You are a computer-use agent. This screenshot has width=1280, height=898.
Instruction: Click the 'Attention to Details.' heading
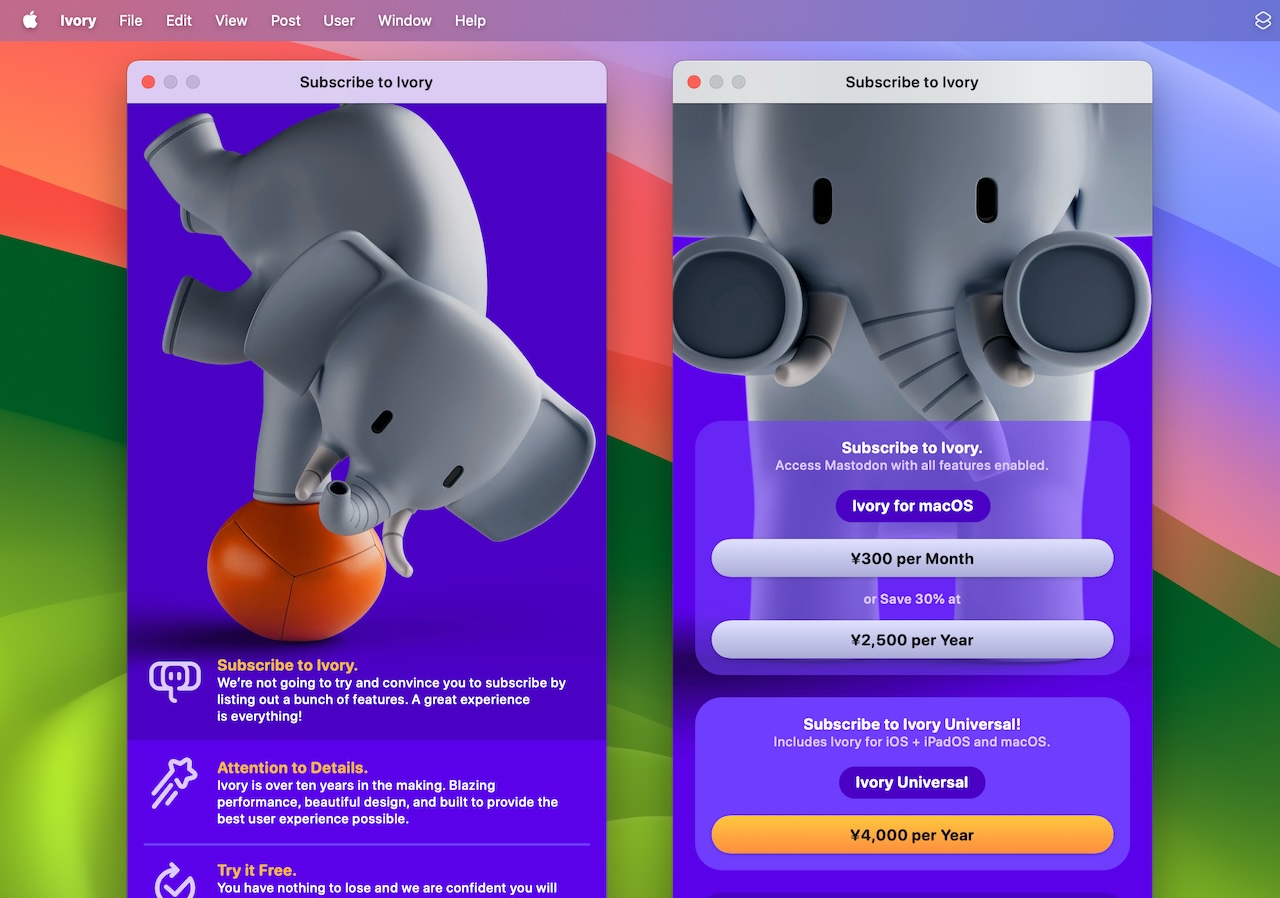(x=292, y=768)
